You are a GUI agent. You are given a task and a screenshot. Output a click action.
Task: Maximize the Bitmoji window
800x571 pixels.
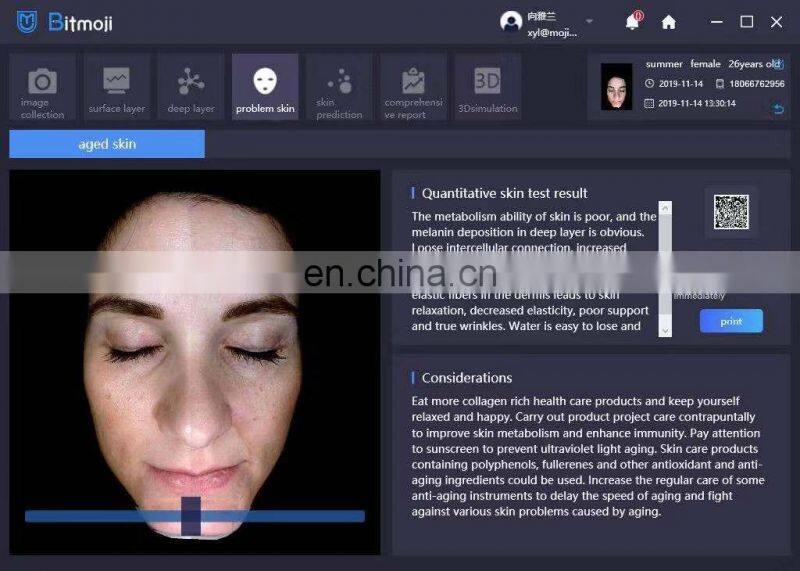point(747,22)
